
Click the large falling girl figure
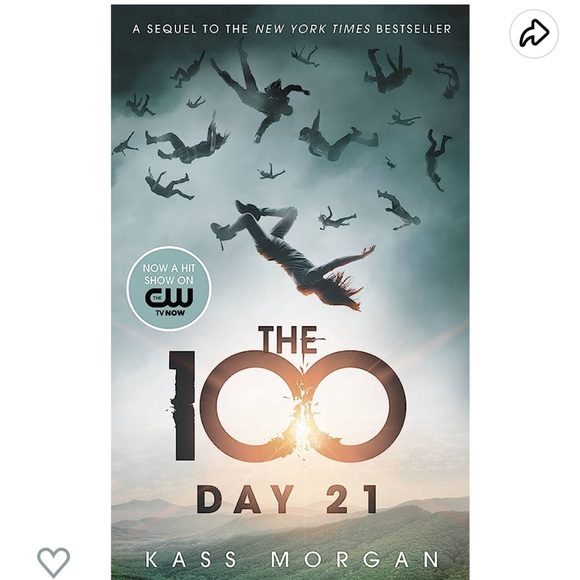click(292, 253)
